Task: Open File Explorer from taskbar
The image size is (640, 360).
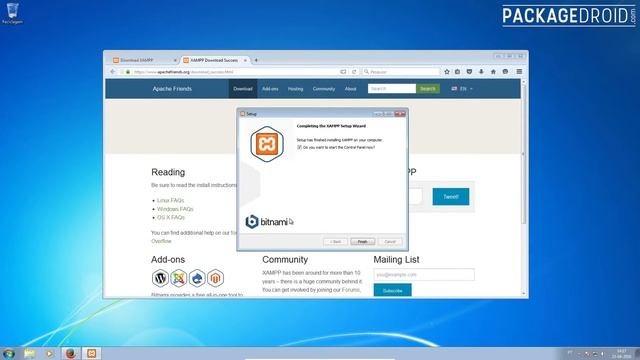Action: pyautogui.click(x=29, y=353)
